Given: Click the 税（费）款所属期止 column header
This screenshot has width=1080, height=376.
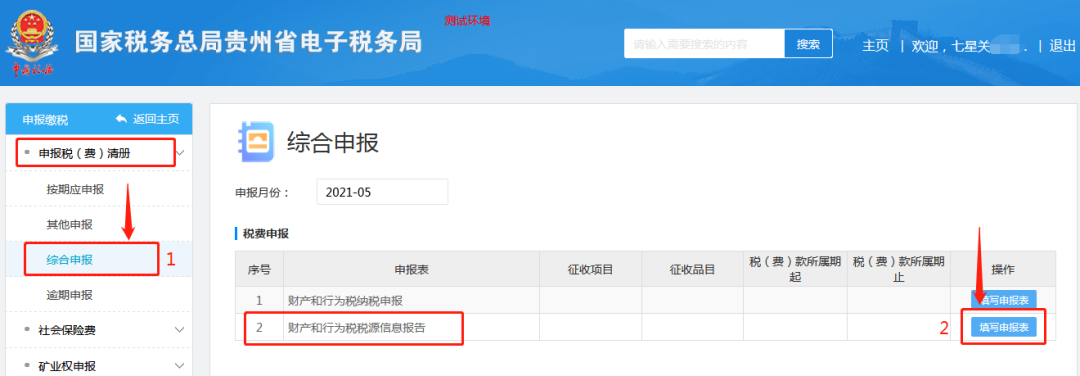Looking at the screenshot, I should click(899, 269).
